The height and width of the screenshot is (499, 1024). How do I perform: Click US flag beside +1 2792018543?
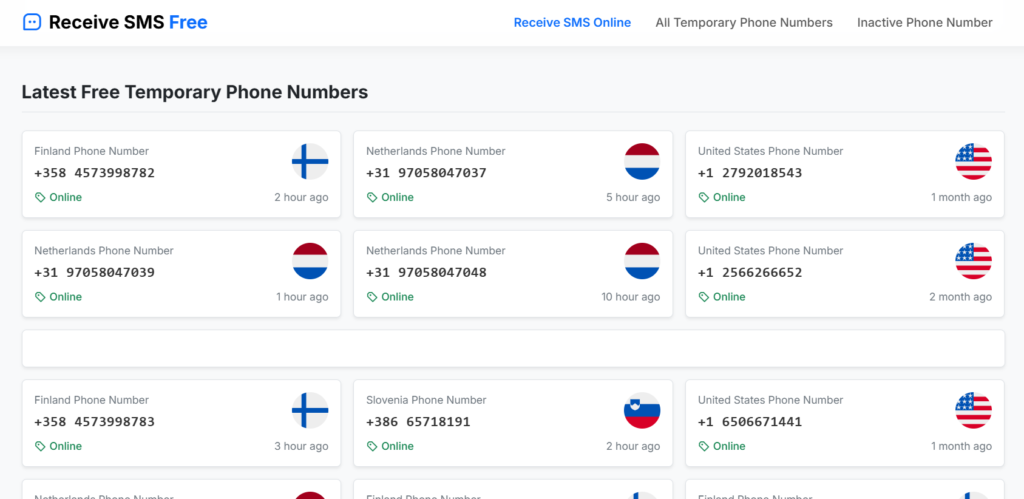pos(973,161)
